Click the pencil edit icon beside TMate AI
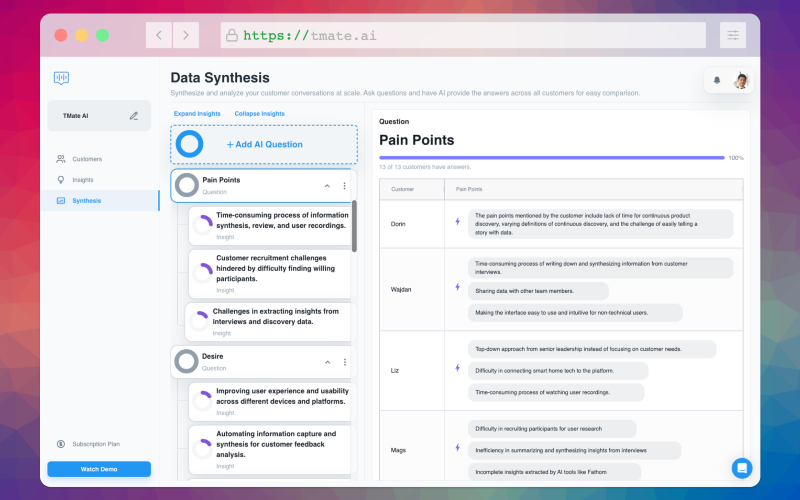Viewport: 800px width, 500px height. click(x=134, y=116)
